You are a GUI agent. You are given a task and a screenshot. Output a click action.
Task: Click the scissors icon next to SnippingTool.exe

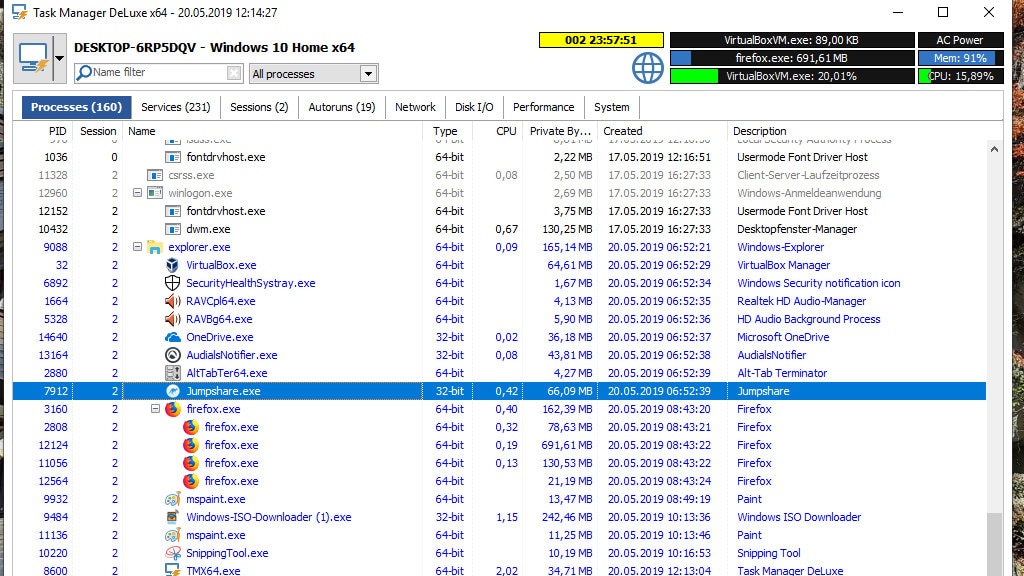coord(170,553)
